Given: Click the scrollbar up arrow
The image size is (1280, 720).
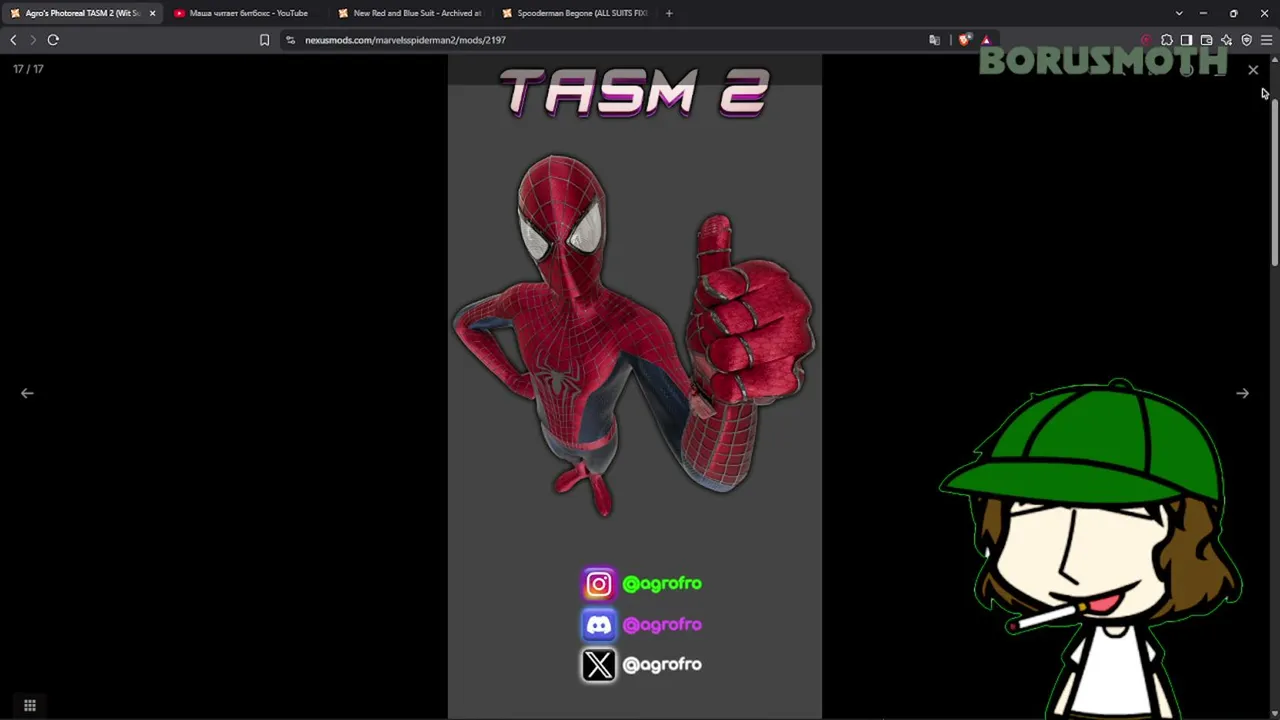Looking at the screenshot, I should point(1274,60).
